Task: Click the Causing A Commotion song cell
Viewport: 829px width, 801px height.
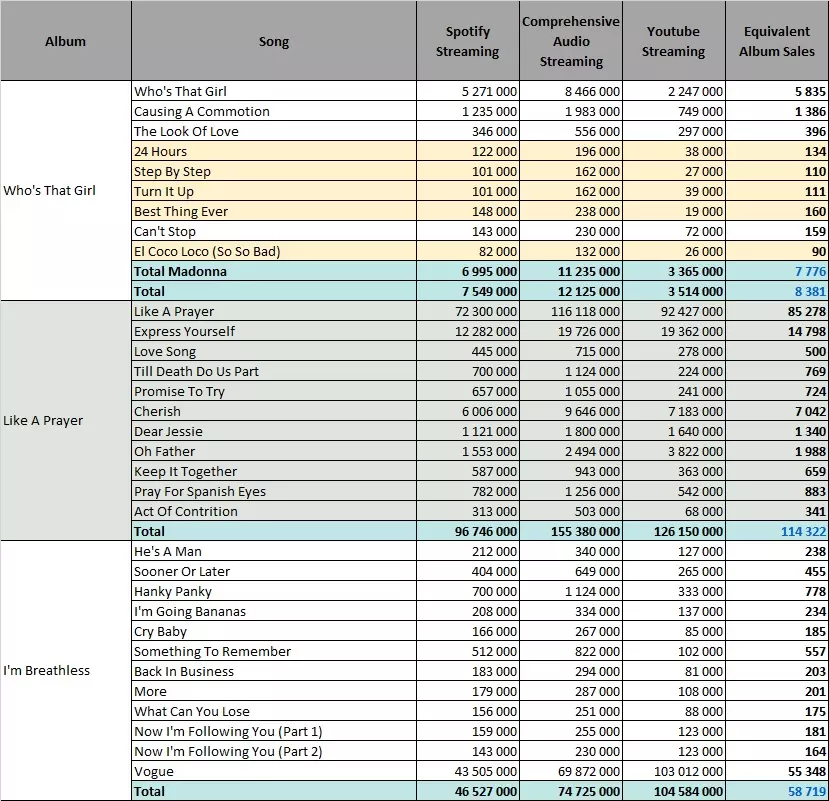Action: (274, 111)
